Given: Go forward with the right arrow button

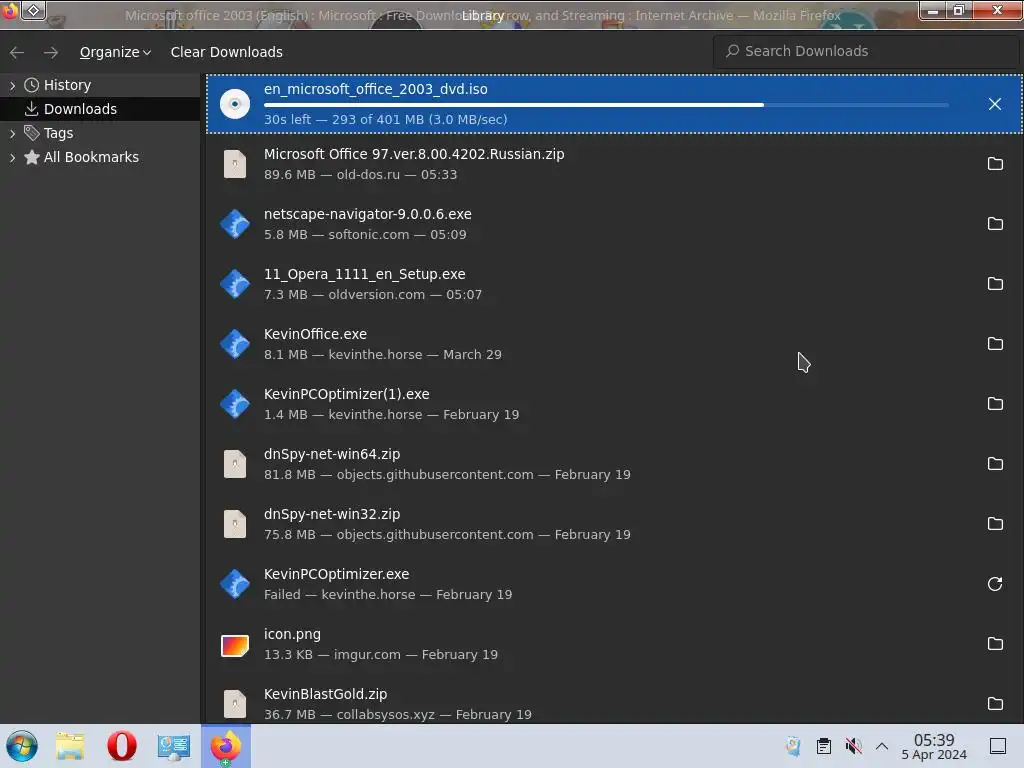Looking at the screenshot, I should tap(51, 52).
